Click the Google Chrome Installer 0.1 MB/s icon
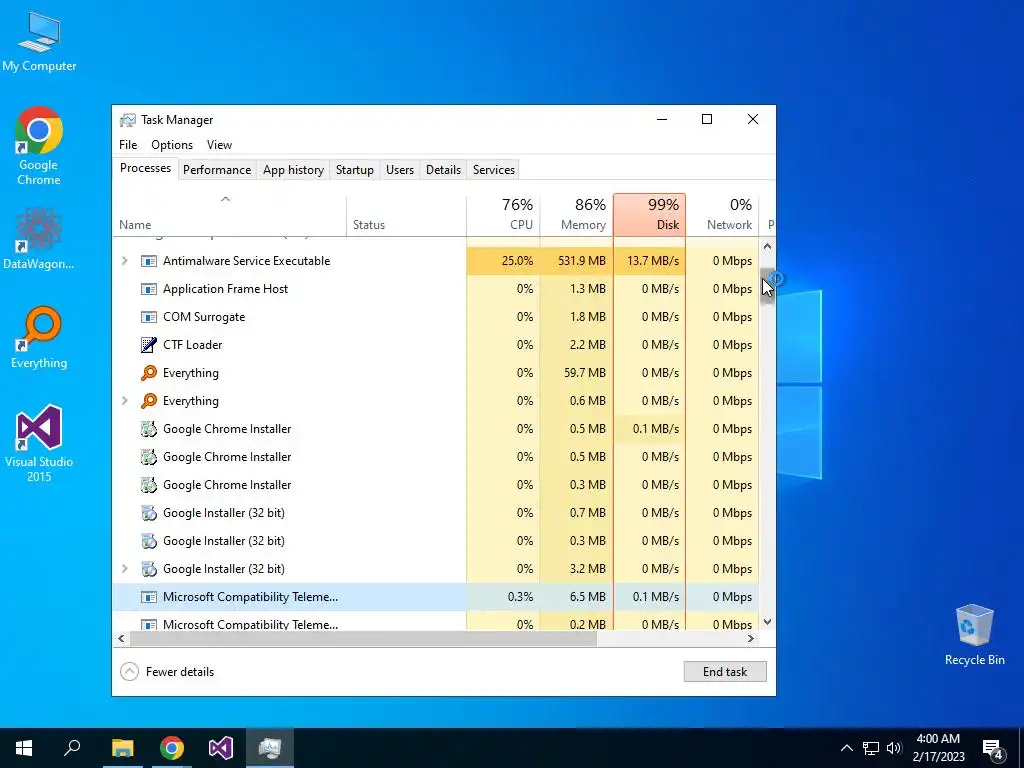Viewport: 1024px width, 768px height. (x=149, y=429)
